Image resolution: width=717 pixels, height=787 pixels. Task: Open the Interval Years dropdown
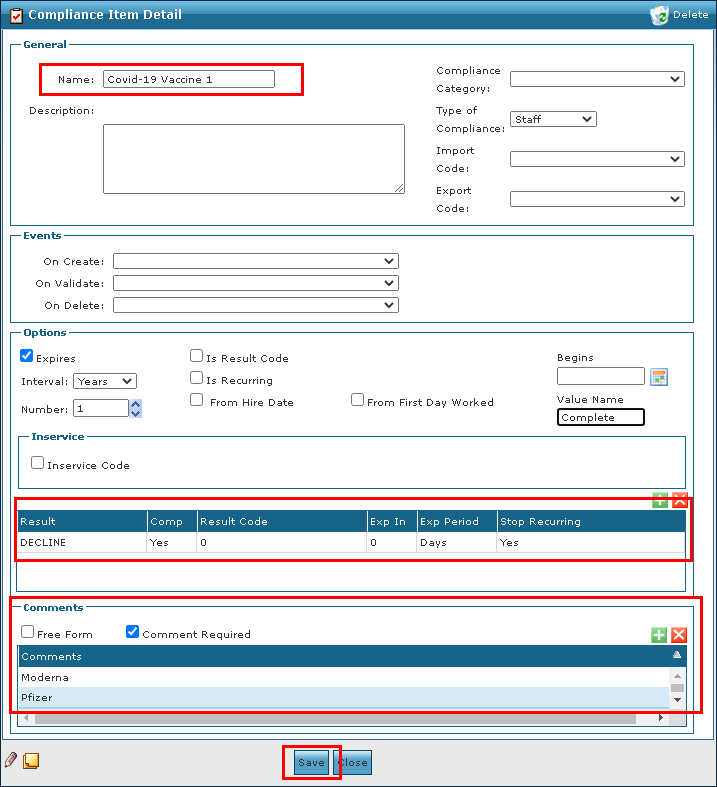point(105,381)
